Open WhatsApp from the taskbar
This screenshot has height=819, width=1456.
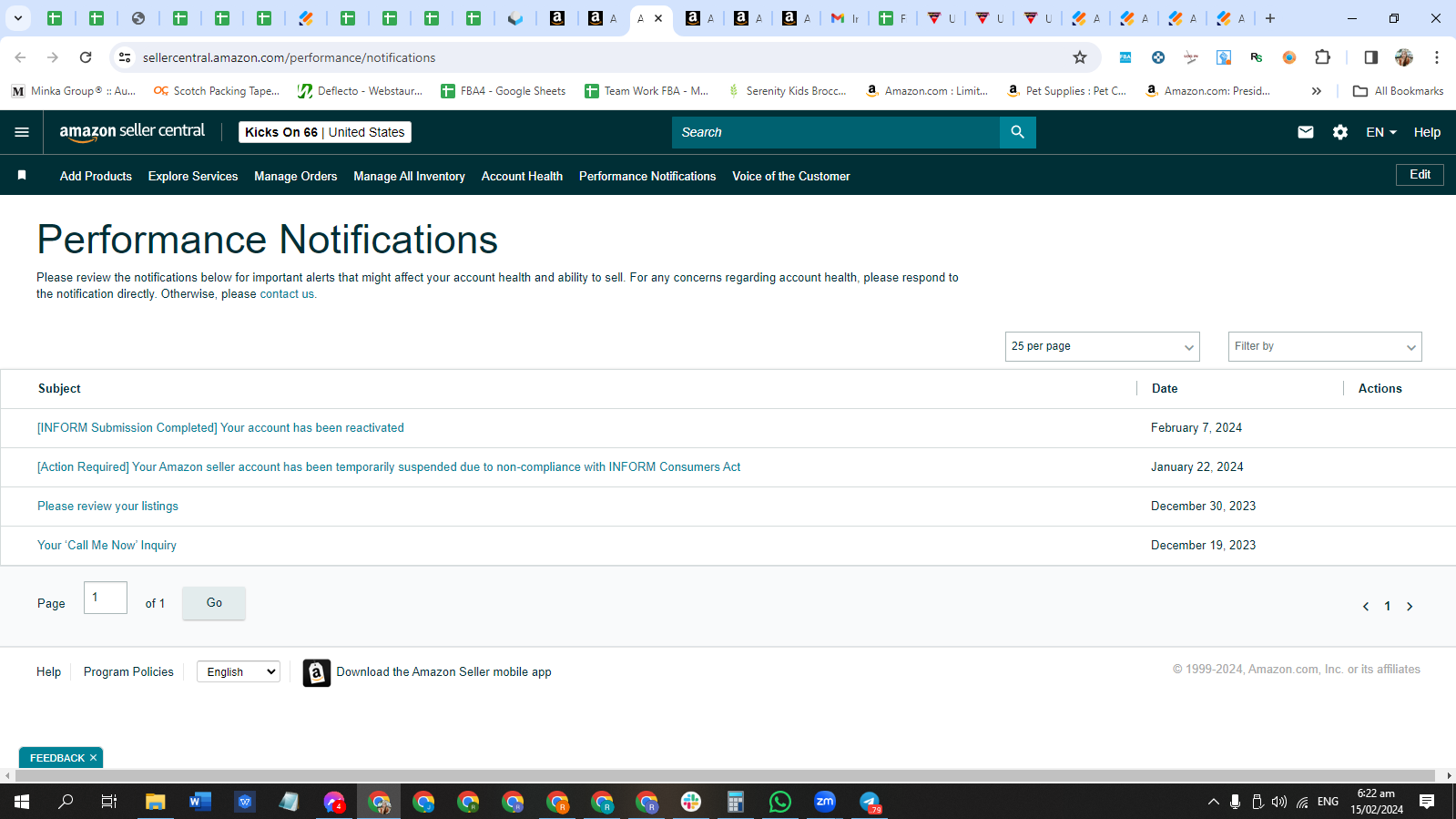point(780,802)
